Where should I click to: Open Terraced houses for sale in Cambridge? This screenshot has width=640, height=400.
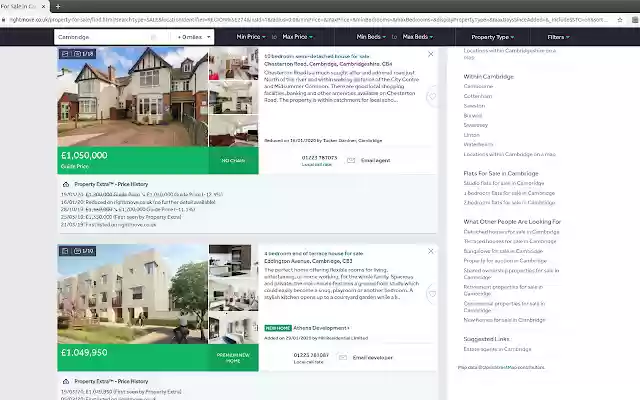[510, 241]
